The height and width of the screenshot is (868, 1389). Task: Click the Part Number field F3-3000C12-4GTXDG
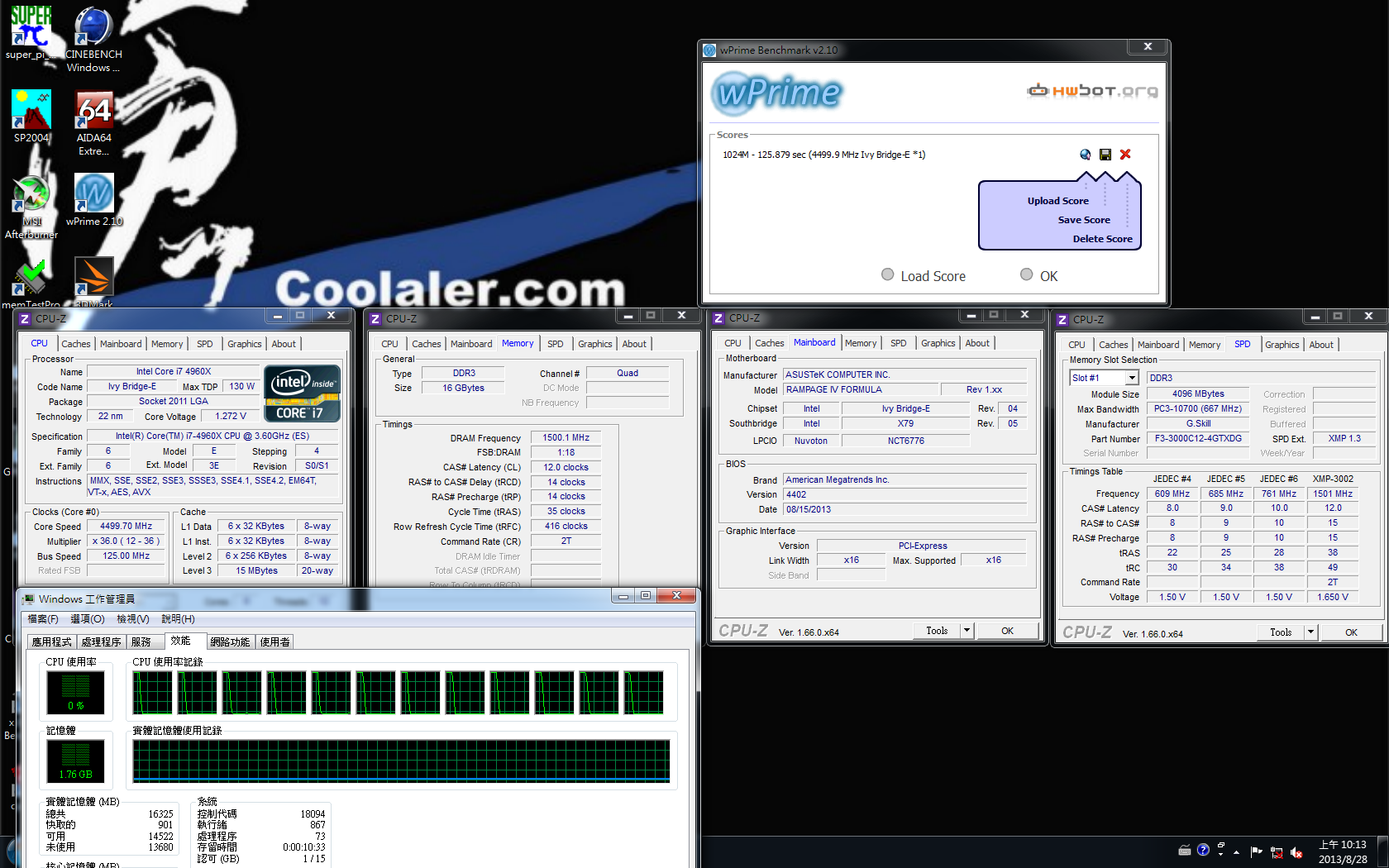tap(1198, 438)
